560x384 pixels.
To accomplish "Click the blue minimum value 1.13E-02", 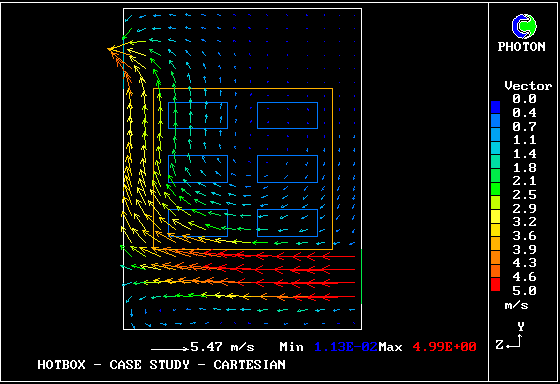I will [x=346, y=347].
